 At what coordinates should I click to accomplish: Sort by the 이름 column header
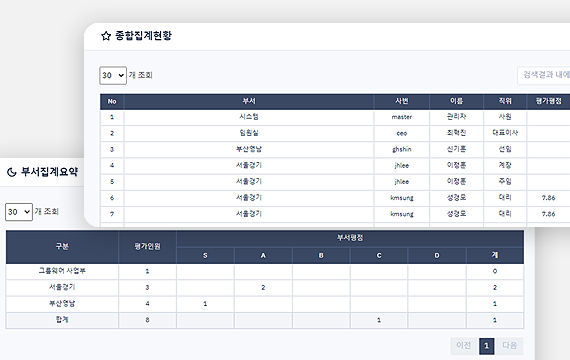pos(457,101)
